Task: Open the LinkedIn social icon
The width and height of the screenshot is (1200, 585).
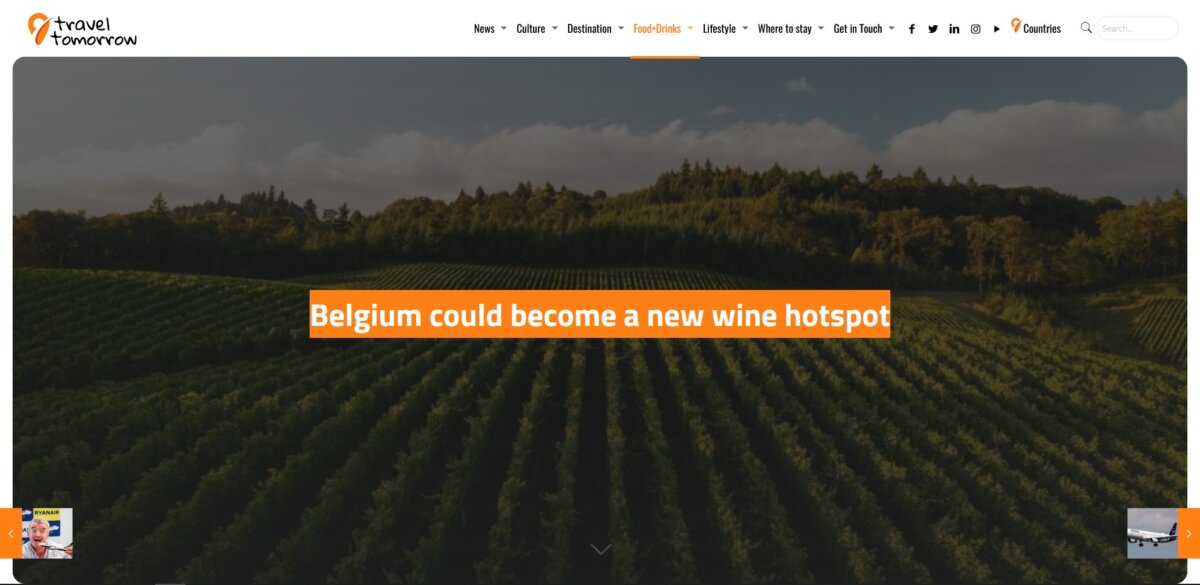Action: [x=954, y=29]
